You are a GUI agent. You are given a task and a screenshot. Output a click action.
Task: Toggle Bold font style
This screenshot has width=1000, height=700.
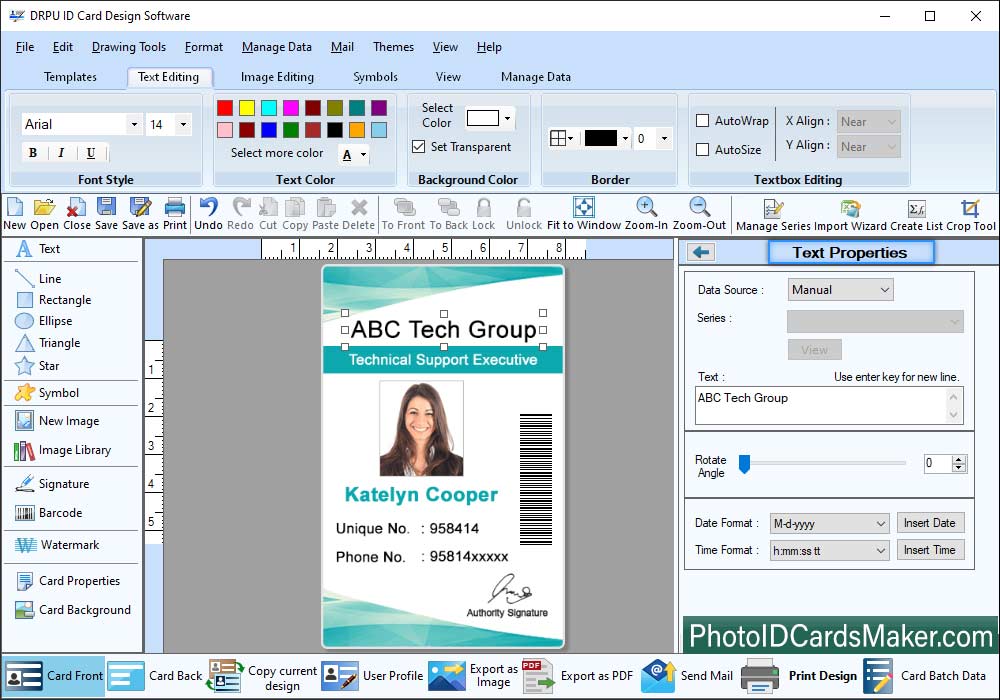click(33, 152)
